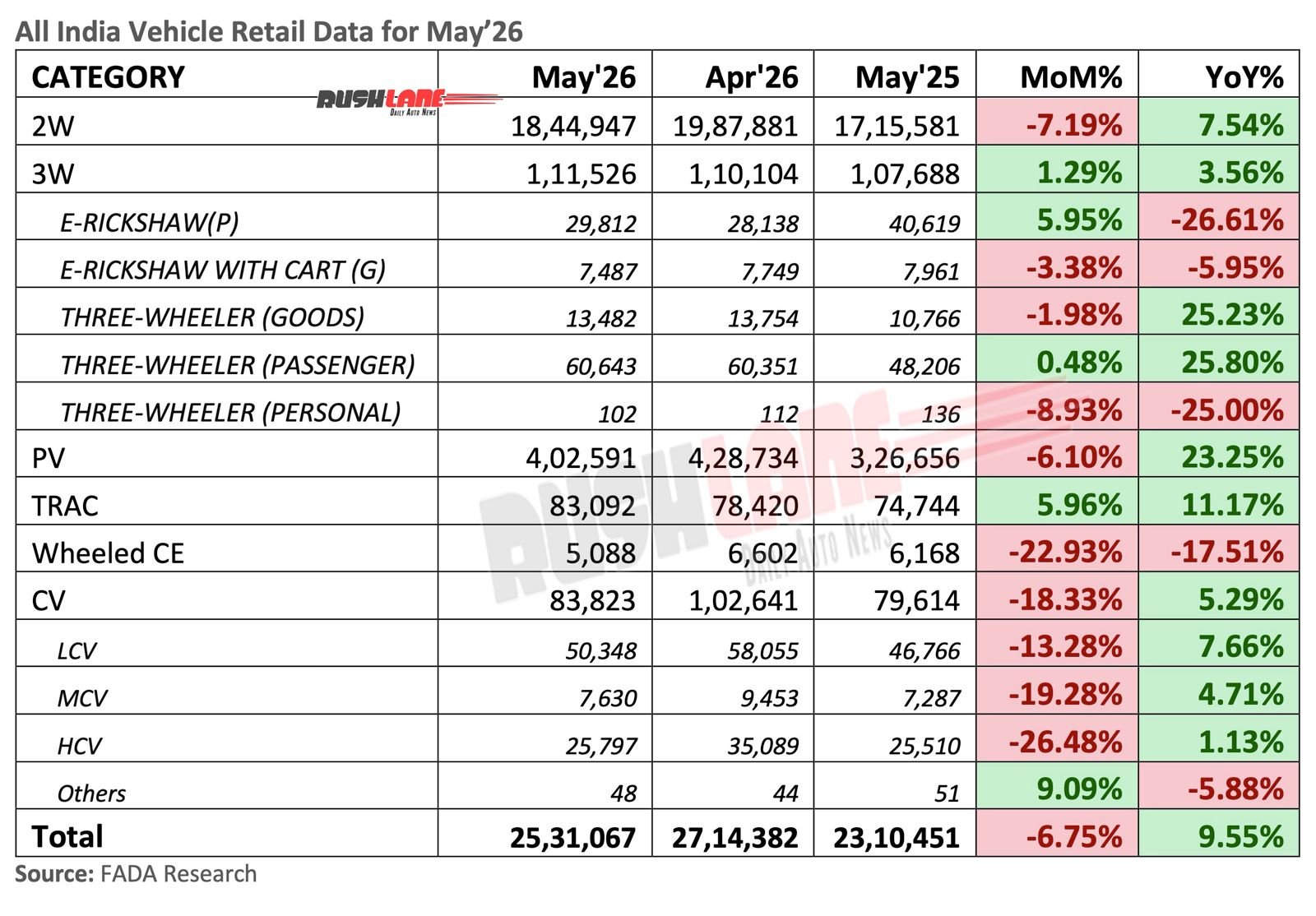
Task: Click the 2W May'26 value 18,44,947
Action: (x=573, y=126)
